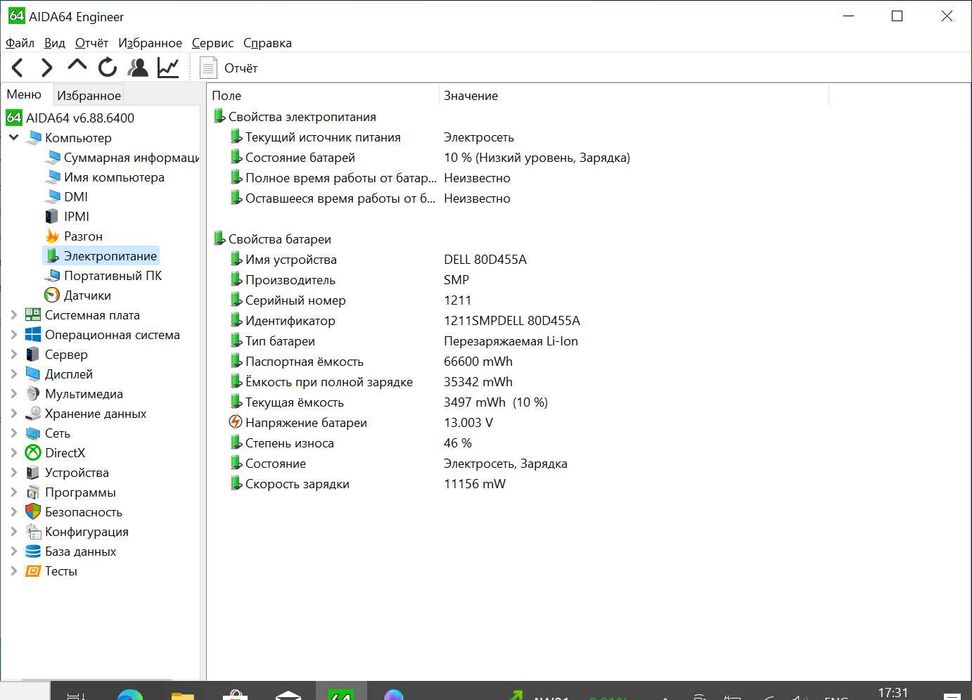The width and height of the screenshot is (972, 700).
Task: Click the Поле column header
Action: [x=323, y=95]
